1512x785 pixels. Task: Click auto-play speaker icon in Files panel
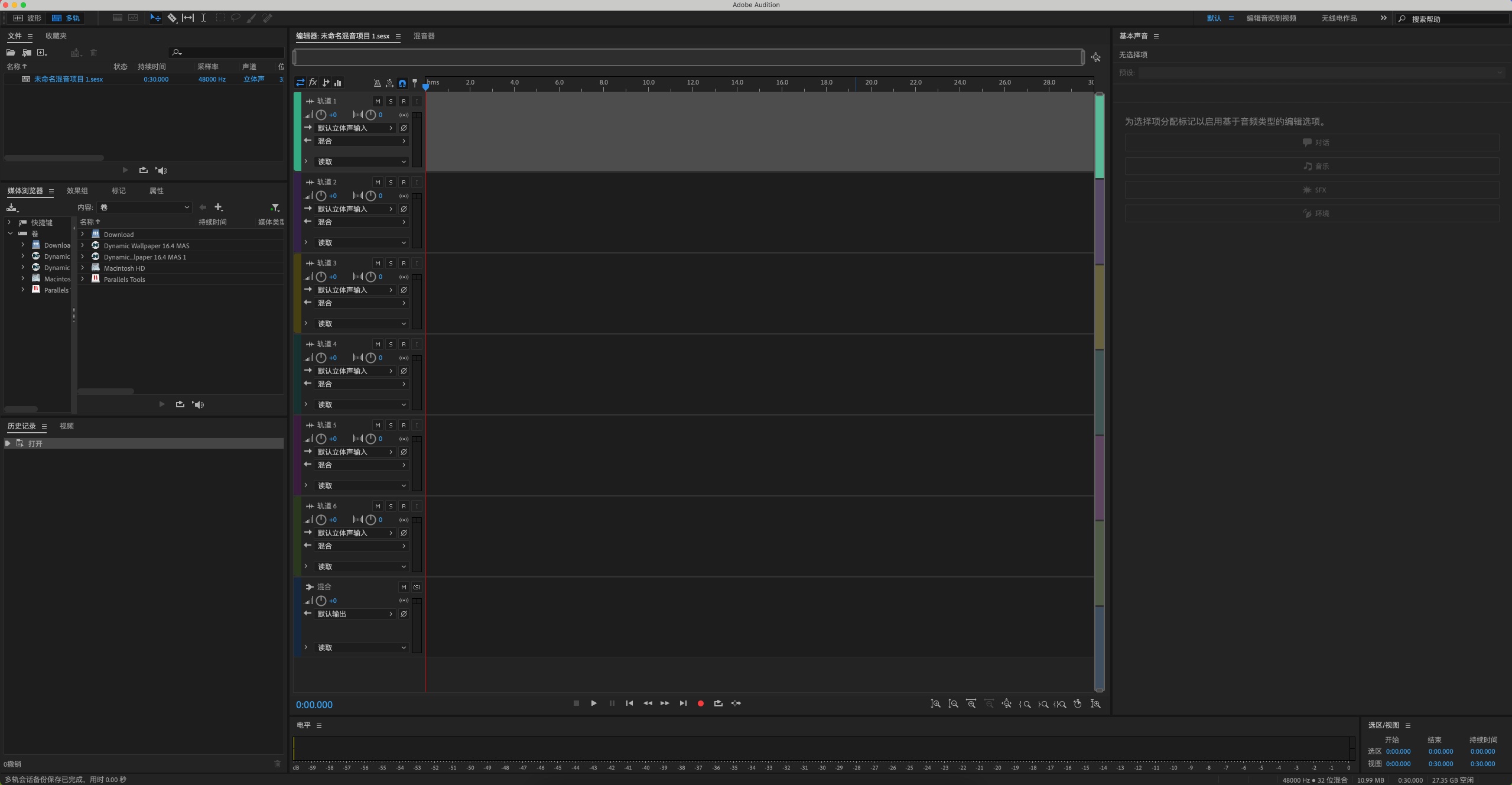pyautogui.click(x=161, y=170)
